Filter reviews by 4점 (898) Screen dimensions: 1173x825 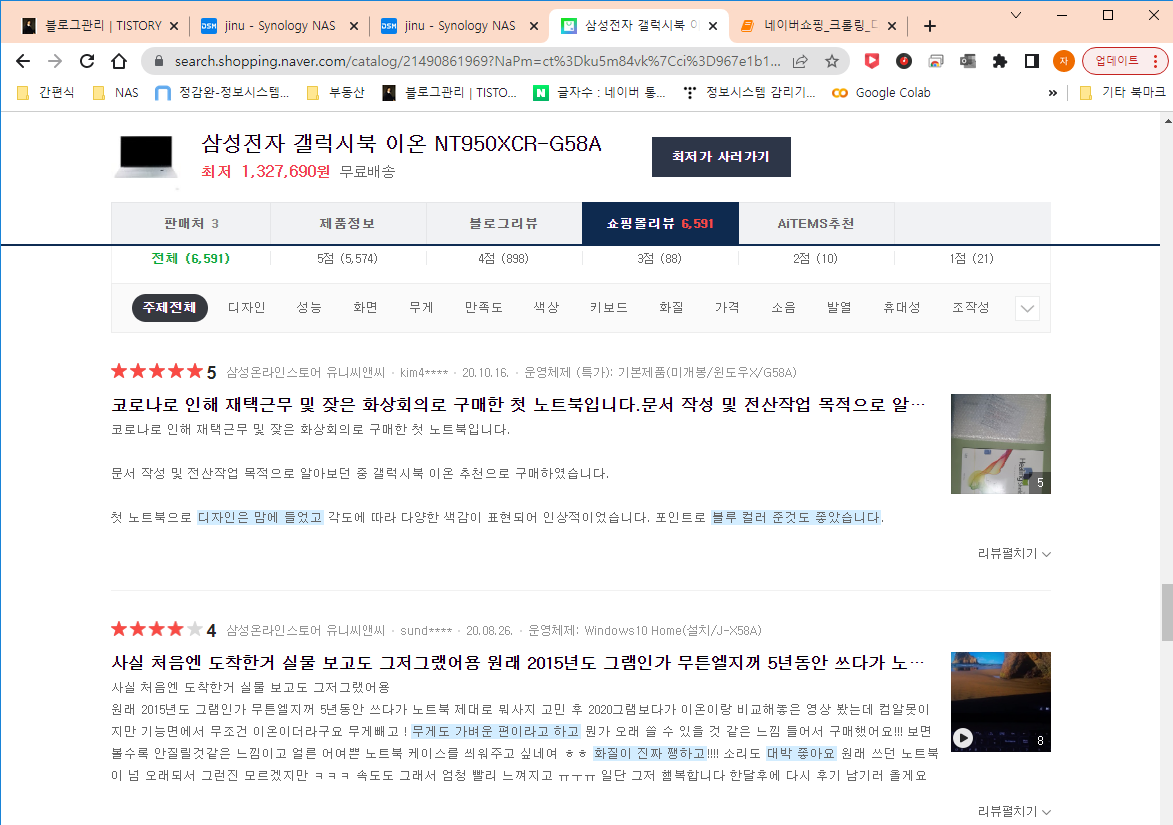503,259
